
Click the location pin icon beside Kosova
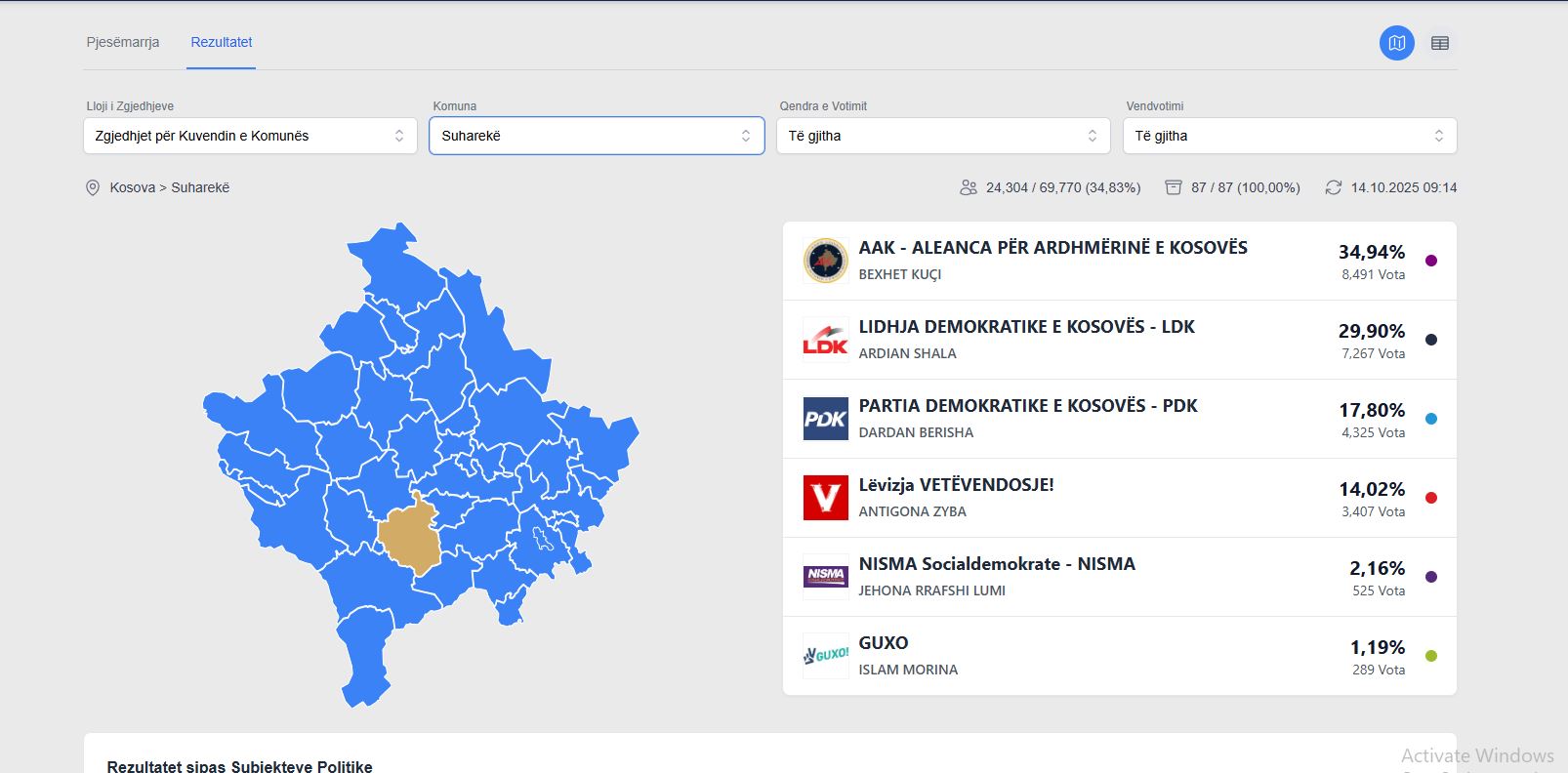(x=93, y=187)
